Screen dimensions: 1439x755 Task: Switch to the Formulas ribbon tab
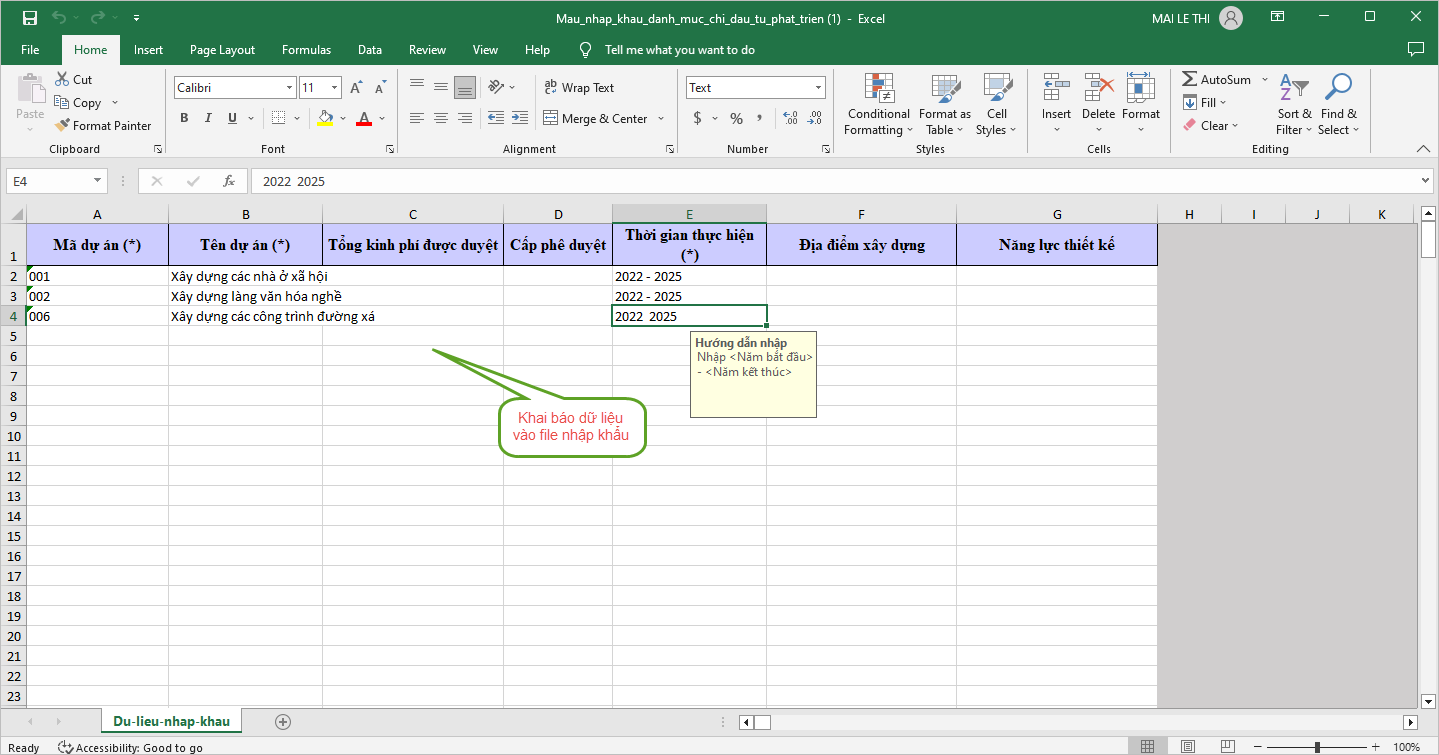306,50
